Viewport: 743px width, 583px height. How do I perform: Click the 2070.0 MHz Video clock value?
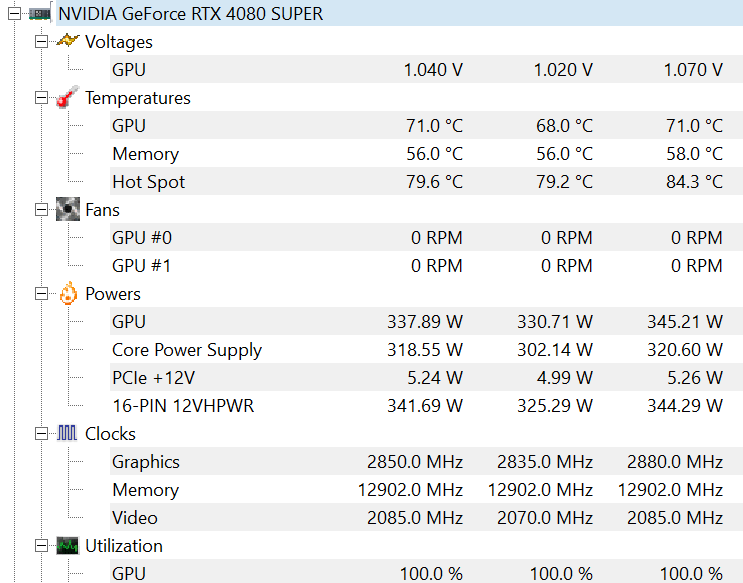(x=545, y=517)
